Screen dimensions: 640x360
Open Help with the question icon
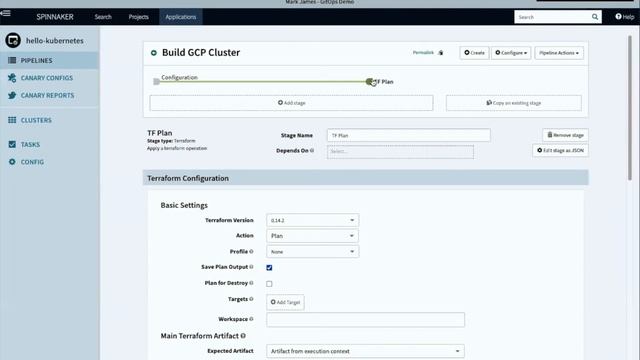tap(618, 17)
